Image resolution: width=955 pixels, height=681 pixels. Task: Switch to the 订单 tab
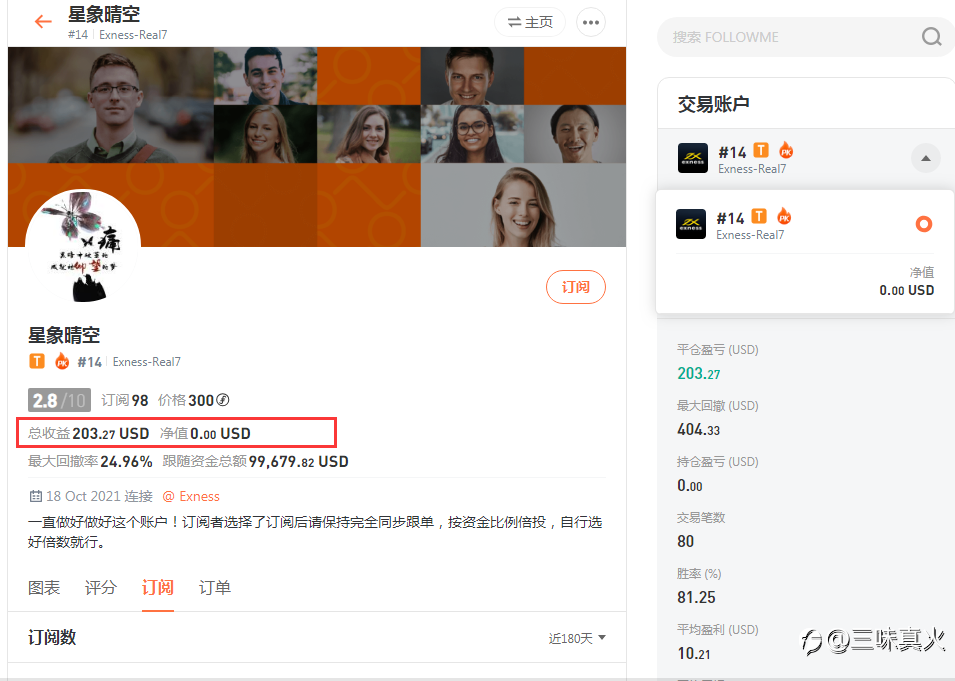215,588
